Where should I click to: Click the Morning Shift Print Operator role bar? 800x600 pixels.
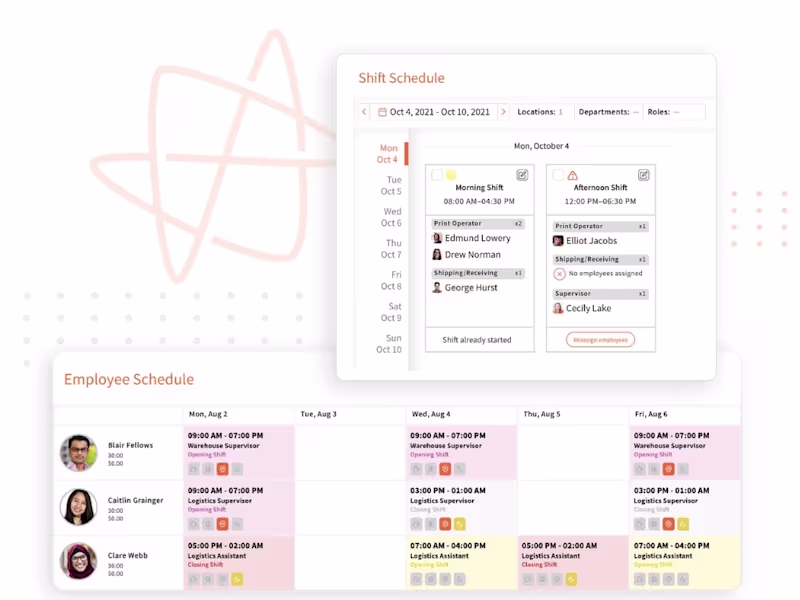(x=478, y=223)
